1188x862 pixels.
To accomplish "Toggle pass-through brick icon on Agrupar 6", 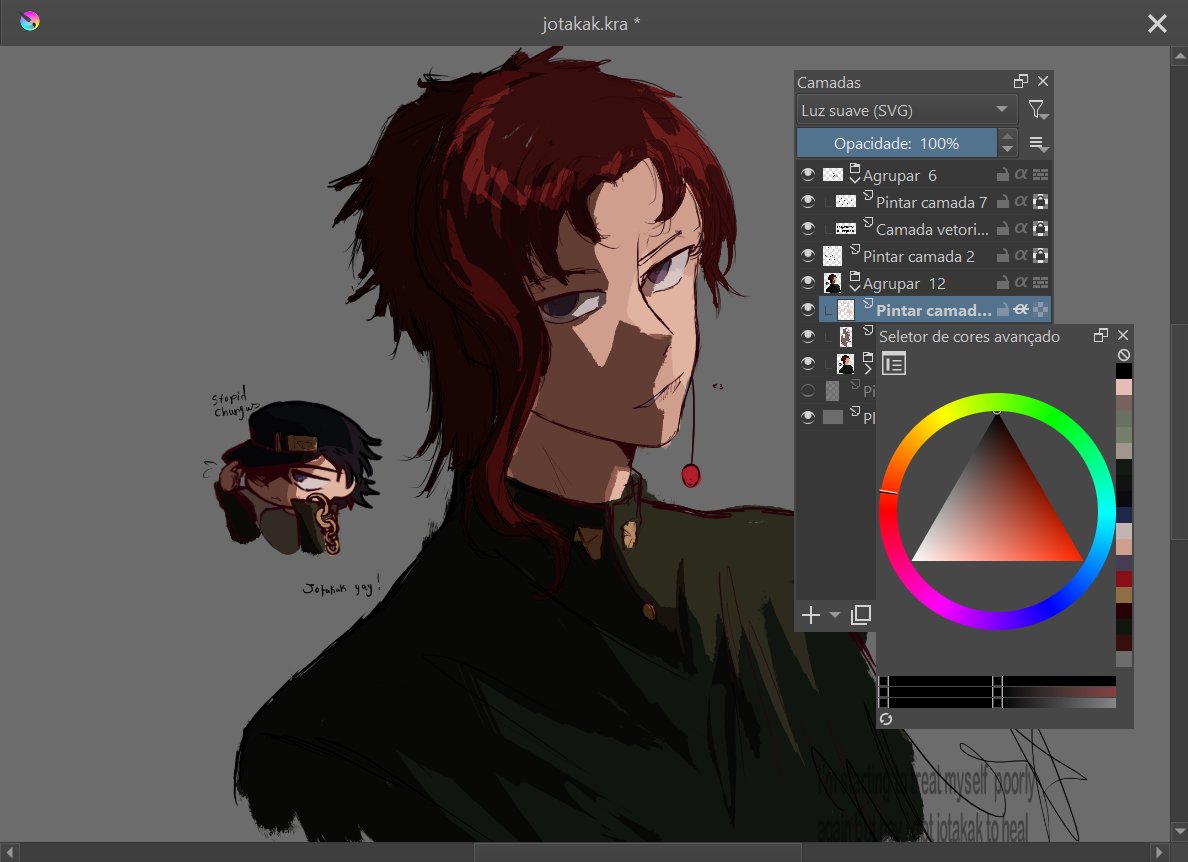I will pyautogui.click(x=1040, y=174).
